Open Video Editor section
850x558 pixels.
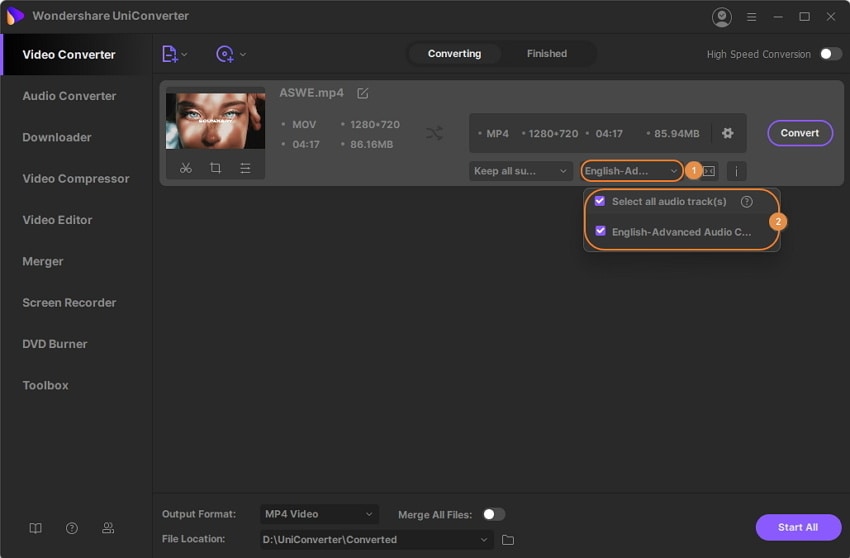57,220
